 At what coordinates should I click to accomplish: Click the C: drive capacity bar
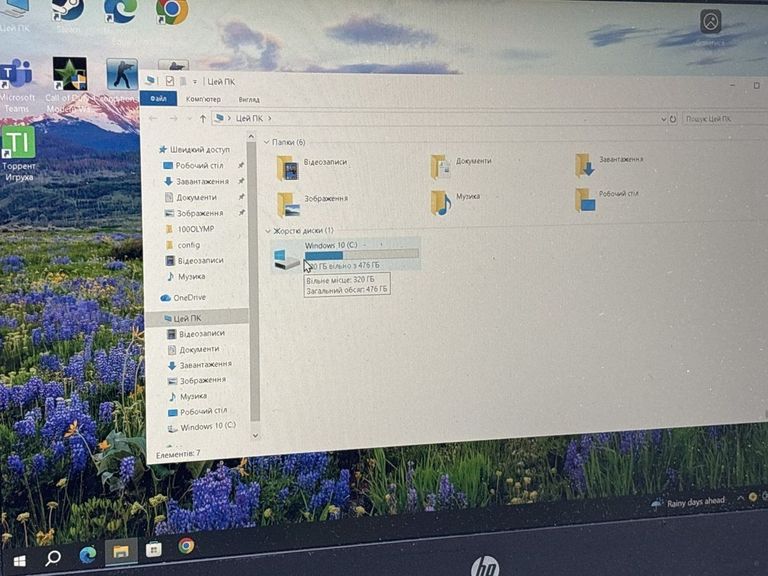361,255
